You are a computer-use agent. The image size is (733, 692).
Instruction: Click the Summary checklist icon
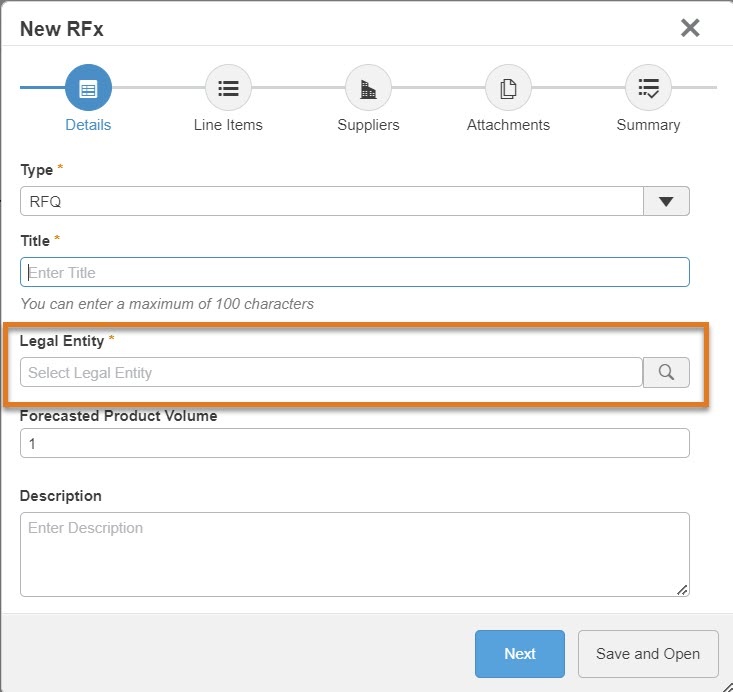click(x=648, y=88)
